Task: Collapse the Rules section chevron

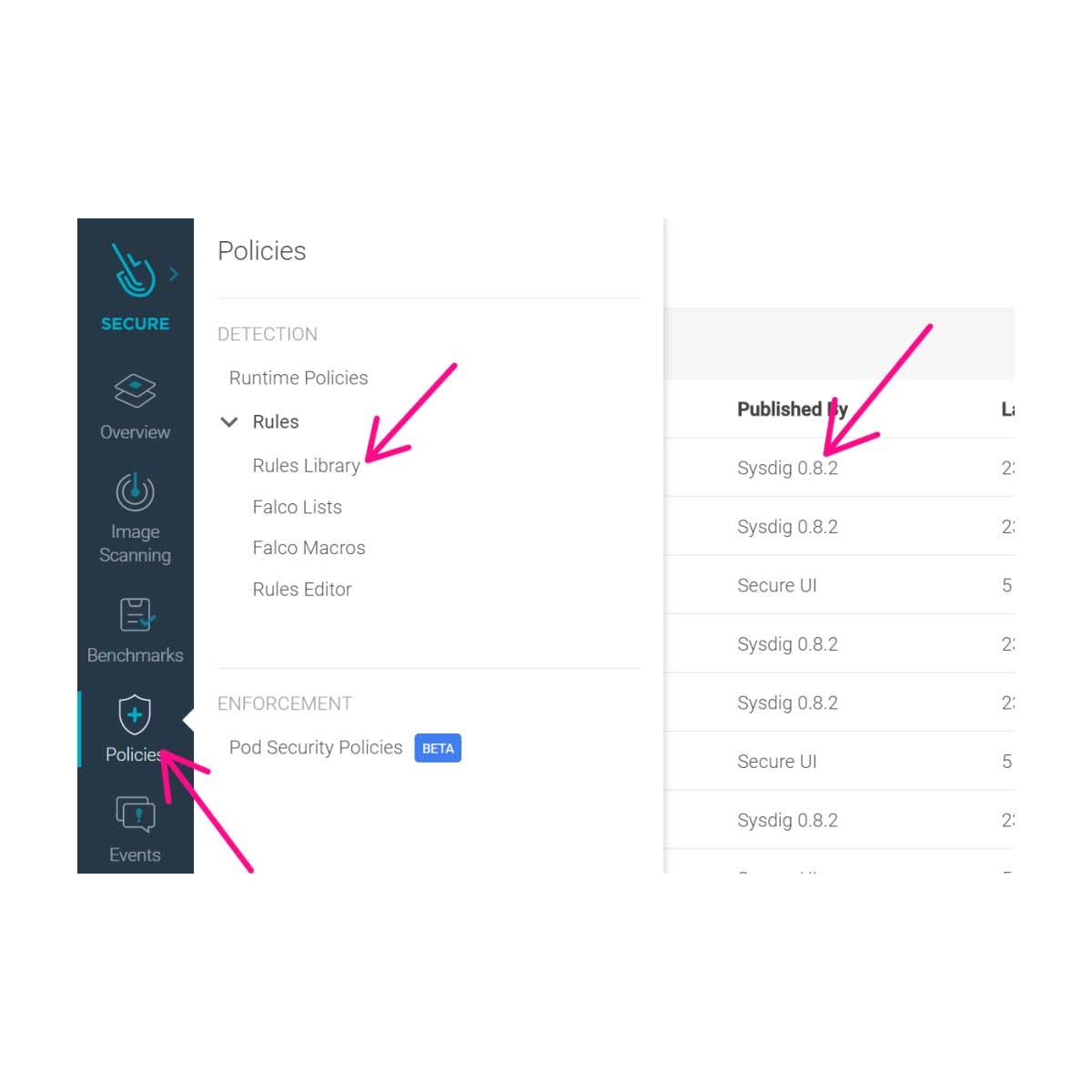Action: coord(229,422)
